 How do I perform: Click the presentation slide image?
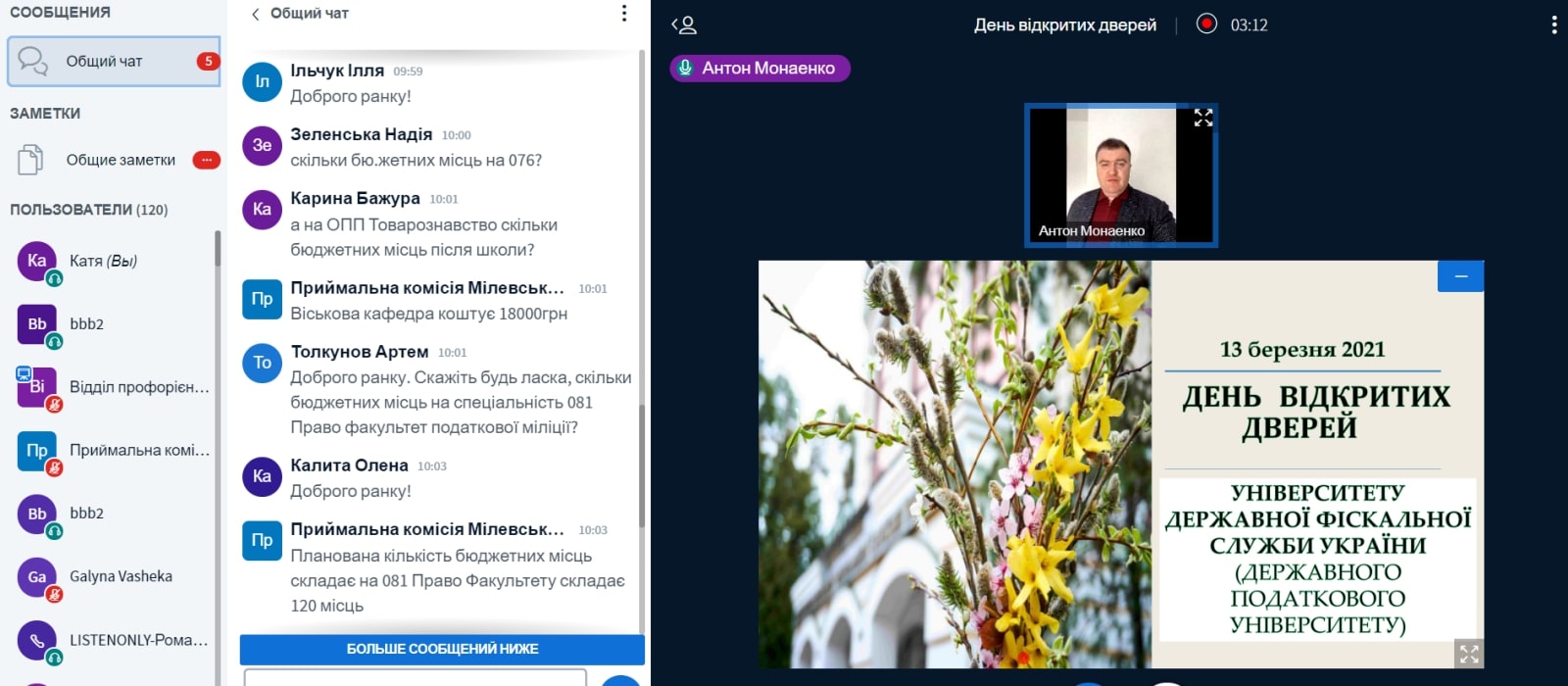[1121, 465]
